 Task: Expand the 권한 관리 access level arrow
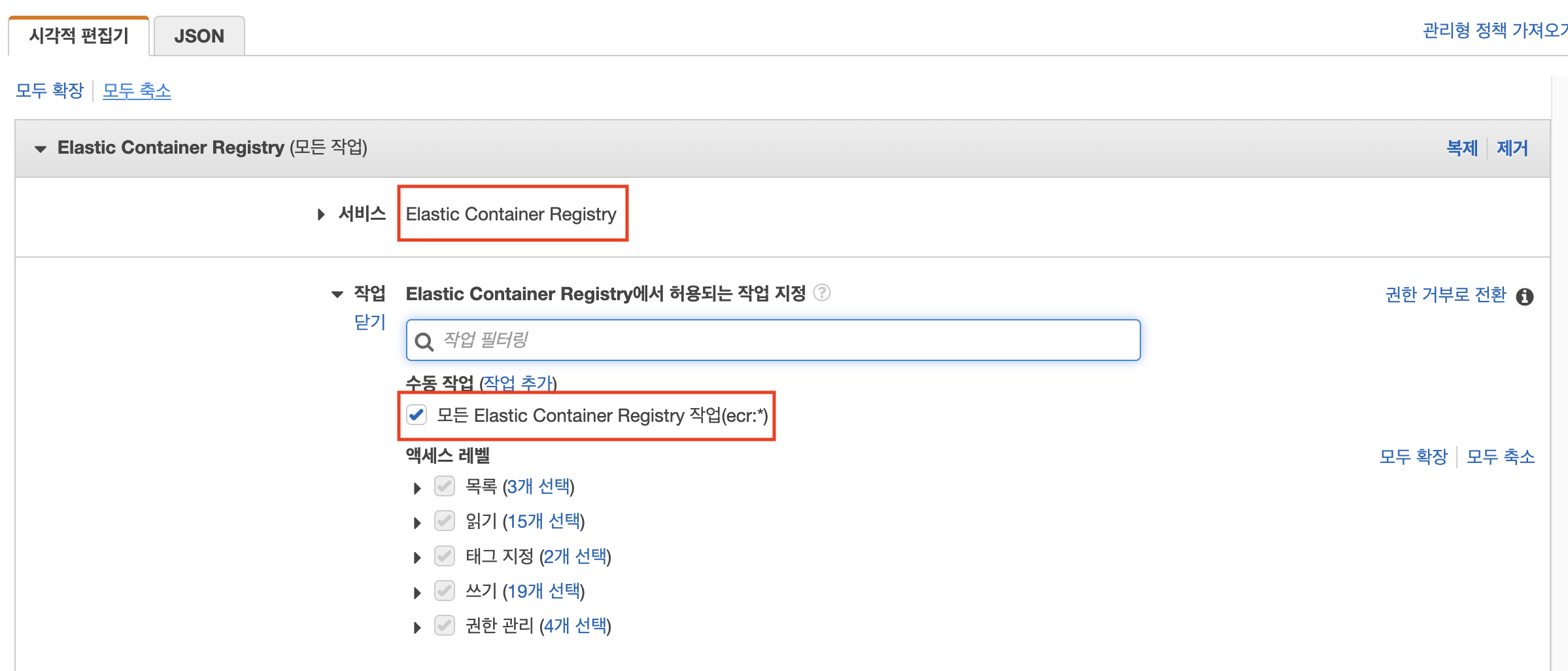[x=417, y=627]
